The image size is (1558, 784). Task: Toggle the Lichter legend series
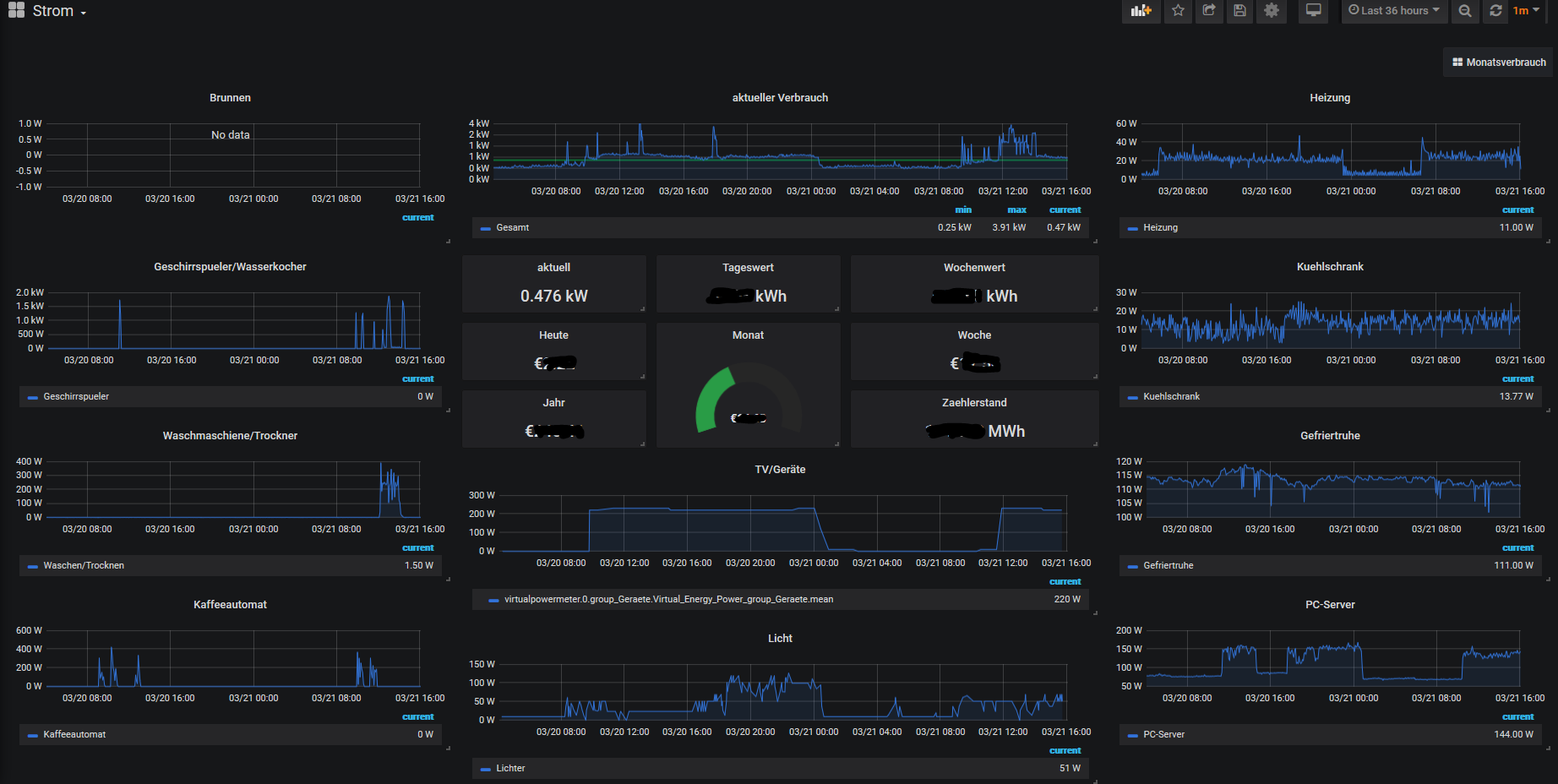pos(510,768)
